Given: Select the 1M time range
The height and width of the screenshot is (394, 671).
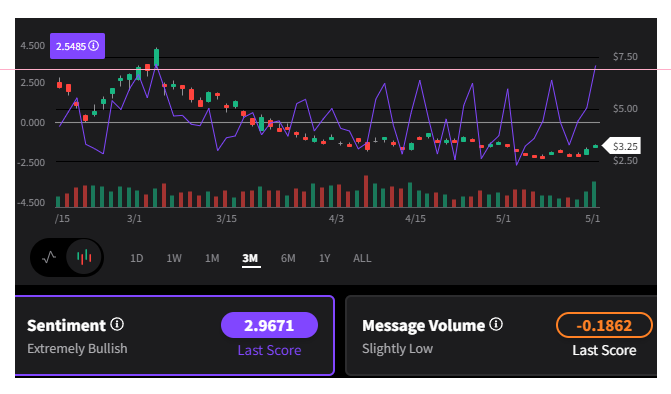Looking at the screenshot, I should coord(212,258).
